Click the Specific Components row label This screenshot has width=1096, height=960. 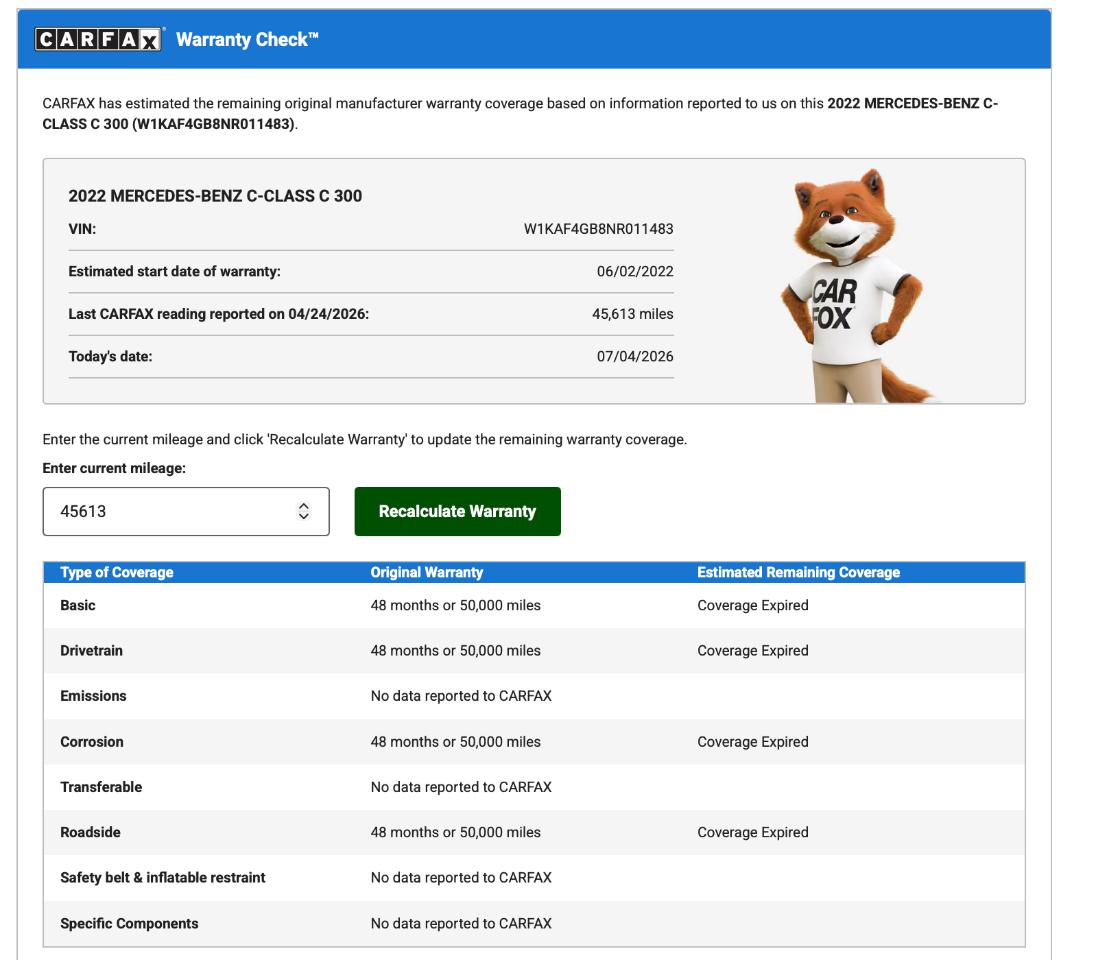[129, 923]
